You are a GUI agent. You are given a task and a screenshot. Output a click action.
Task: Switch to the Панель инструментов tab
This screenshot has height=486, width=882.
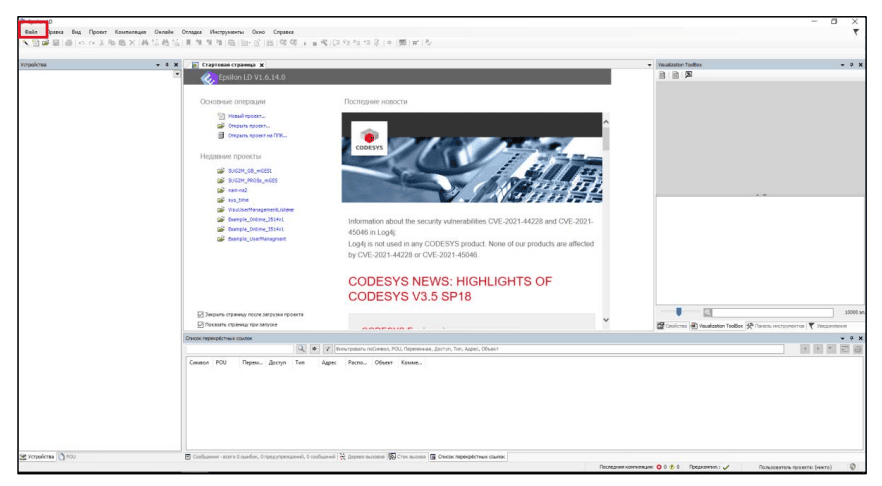[776, 326]
